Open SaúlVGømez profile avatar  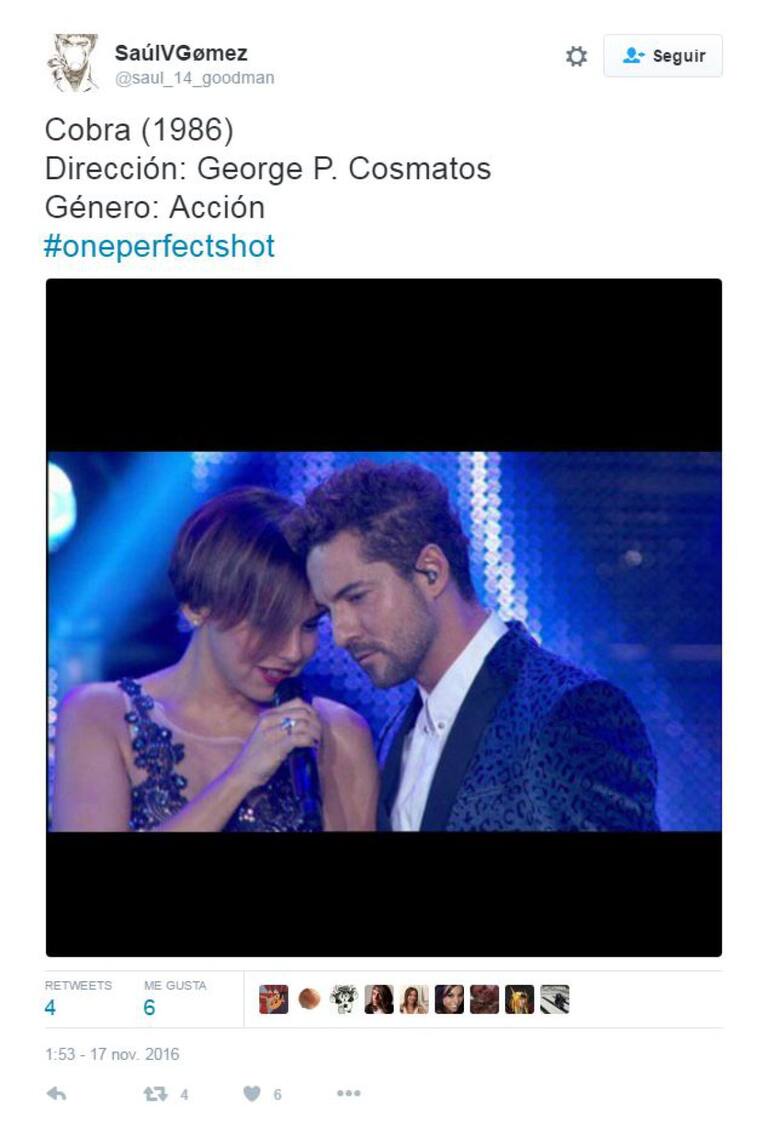(x=73, y=63)
